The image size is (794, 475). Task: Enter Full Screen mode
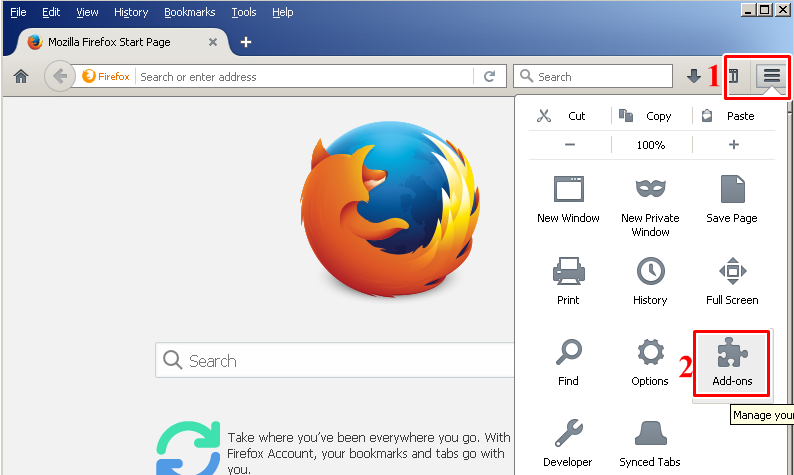(x=732, y=282)
